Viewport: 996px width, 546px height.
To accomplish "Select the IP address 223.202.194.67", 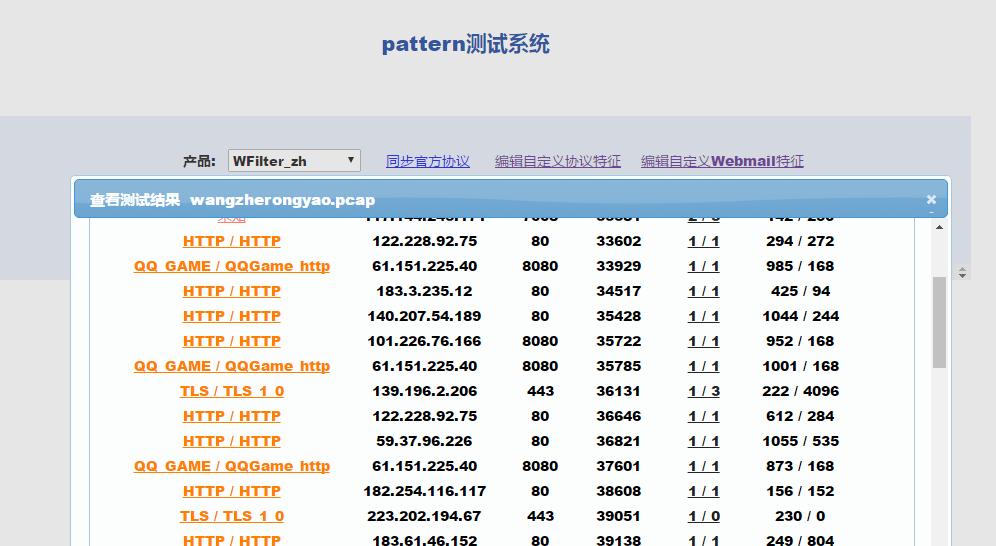I will coord(424,516).
